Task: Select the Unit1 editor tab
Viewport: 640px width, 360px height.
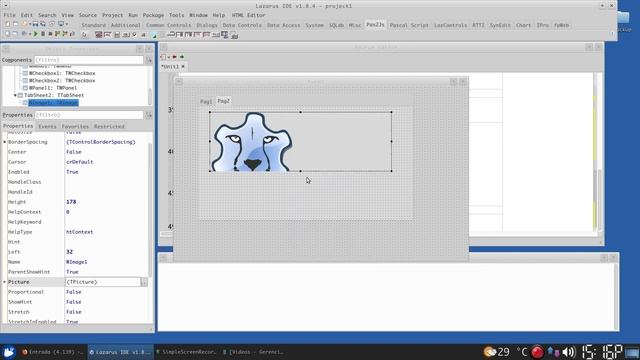Action: pos(170,67)
